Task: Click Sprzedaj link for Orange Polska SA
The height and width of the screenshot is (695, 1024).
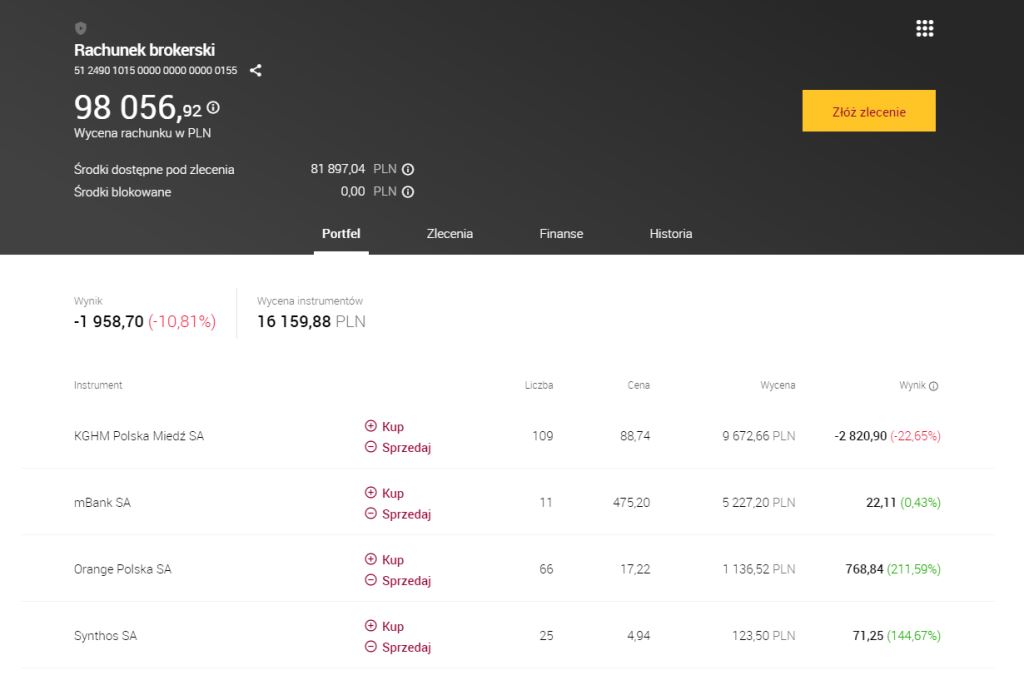Action: tap(406, 581)
